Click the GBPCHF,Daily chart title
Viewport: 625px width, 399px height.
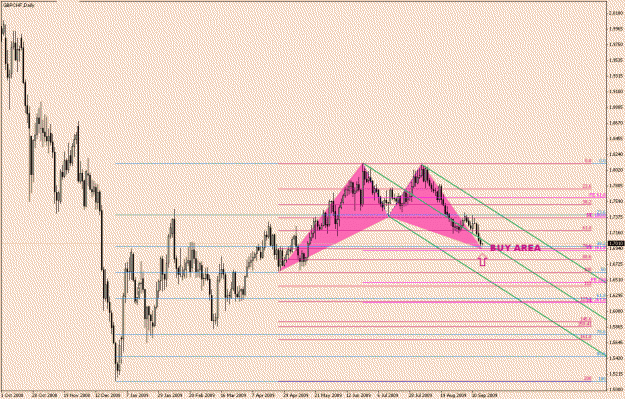pyautogui.click(x=18, y=5)
